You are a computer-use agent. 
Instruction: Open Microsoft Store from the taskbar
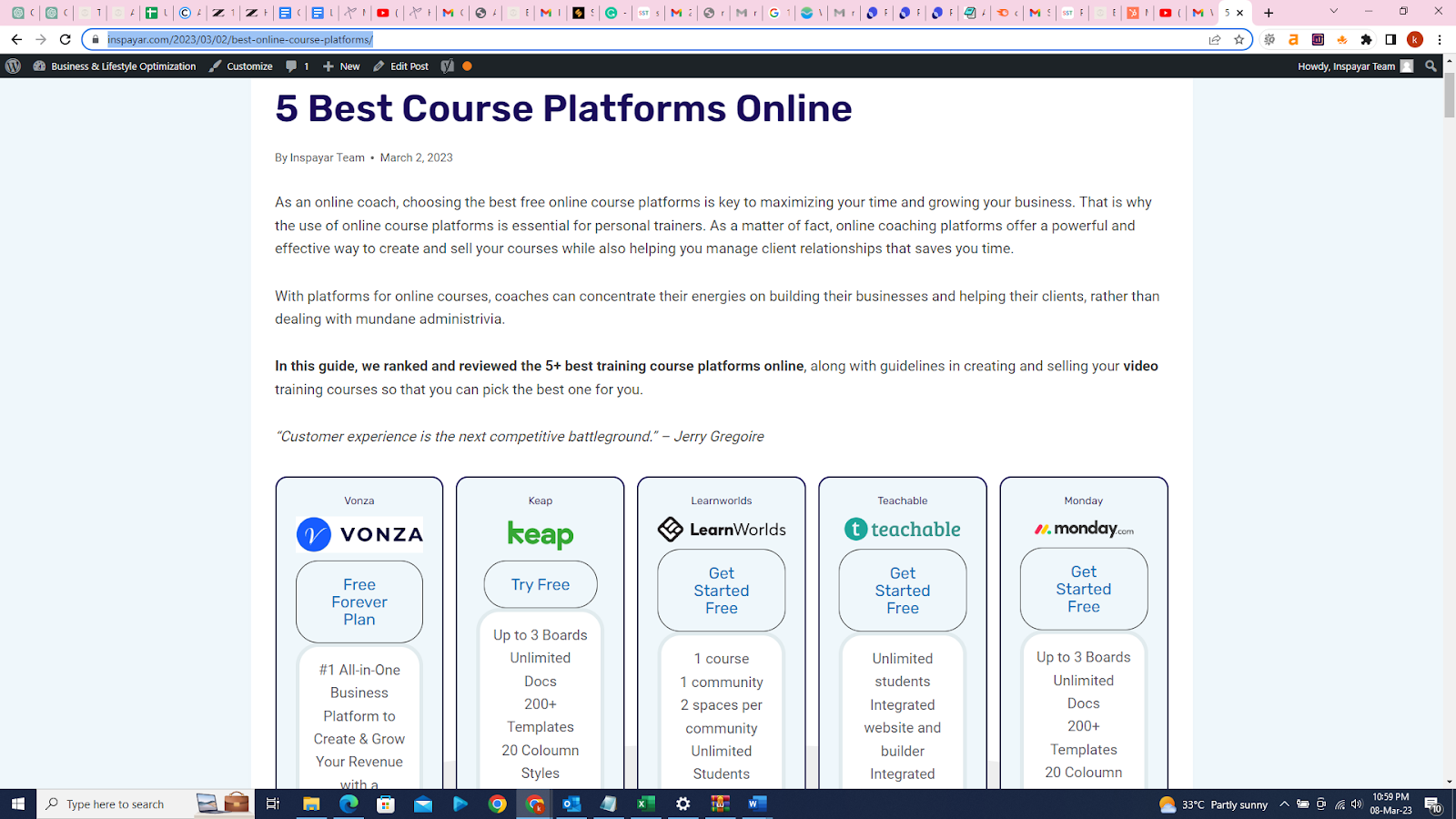point(386,804)
